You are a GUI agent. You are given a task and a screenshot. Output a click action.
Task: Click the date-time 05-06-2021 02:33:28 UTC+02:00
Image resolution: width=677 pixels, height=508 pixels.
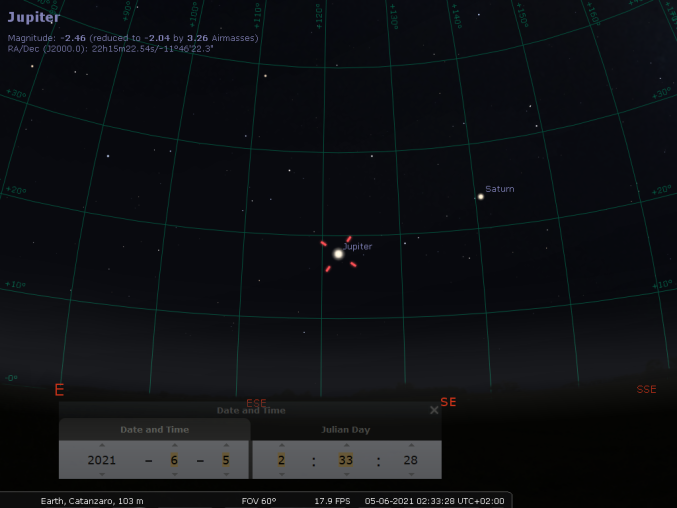coord(434,501)
